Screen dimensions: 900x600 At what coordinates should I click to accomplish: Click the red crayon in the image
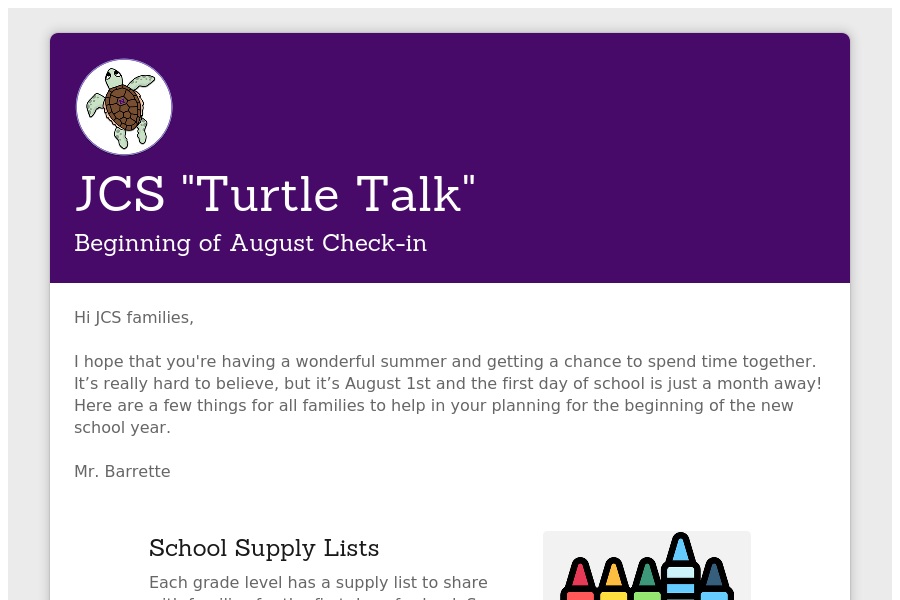tap(580, 579)
